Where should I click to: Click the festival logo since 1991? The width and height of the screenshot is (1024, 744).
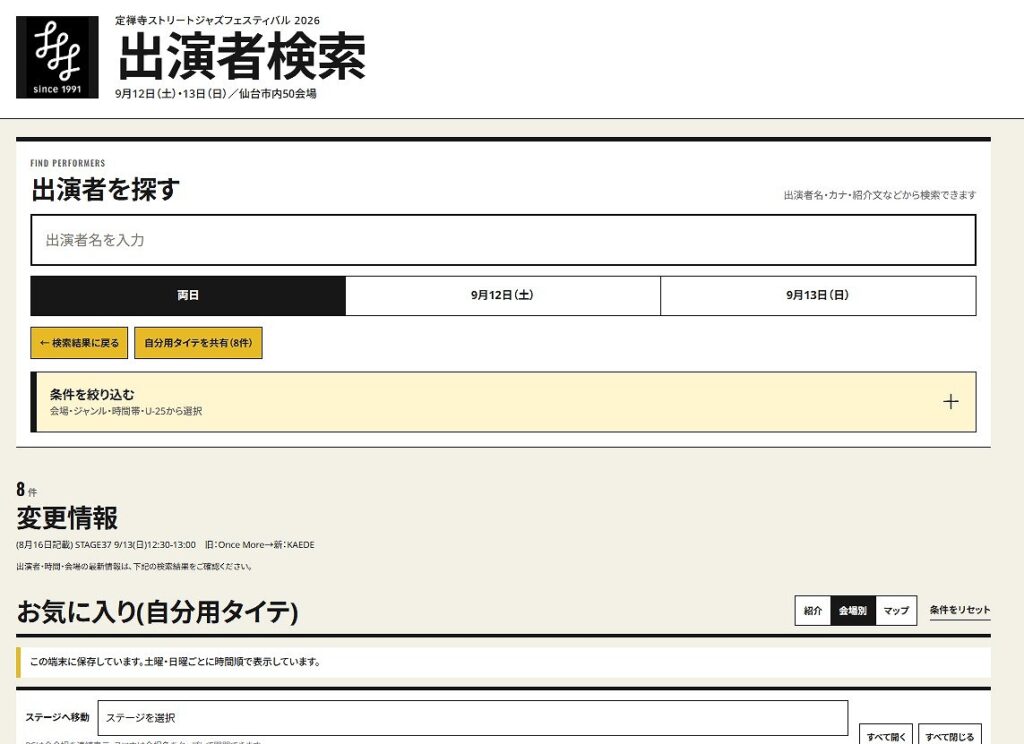(x=57, y=57)
